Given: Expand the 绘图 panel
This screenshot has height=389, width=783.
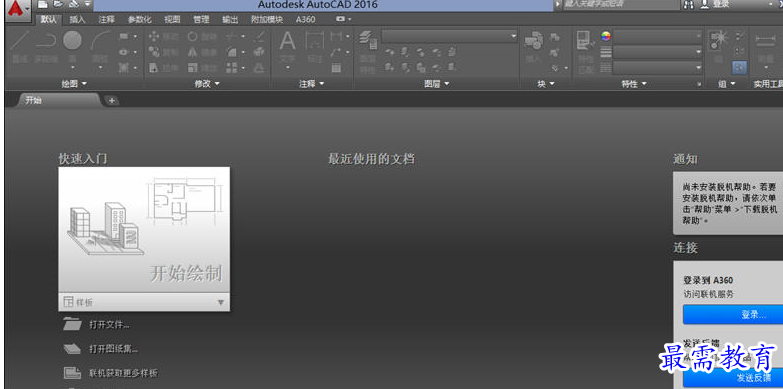Looking at the screenshot, I should (74, 84).
